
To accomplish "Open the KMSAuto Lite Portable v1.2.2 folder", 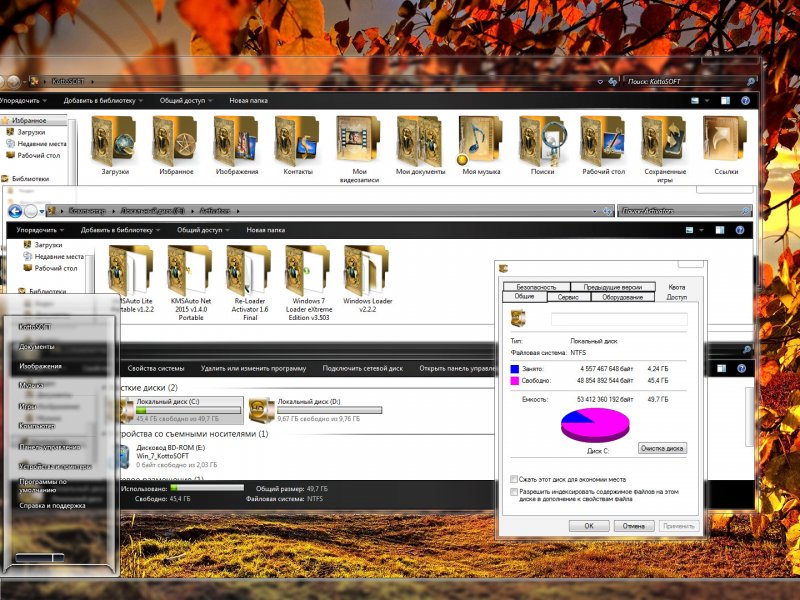I will click(132, 271).
